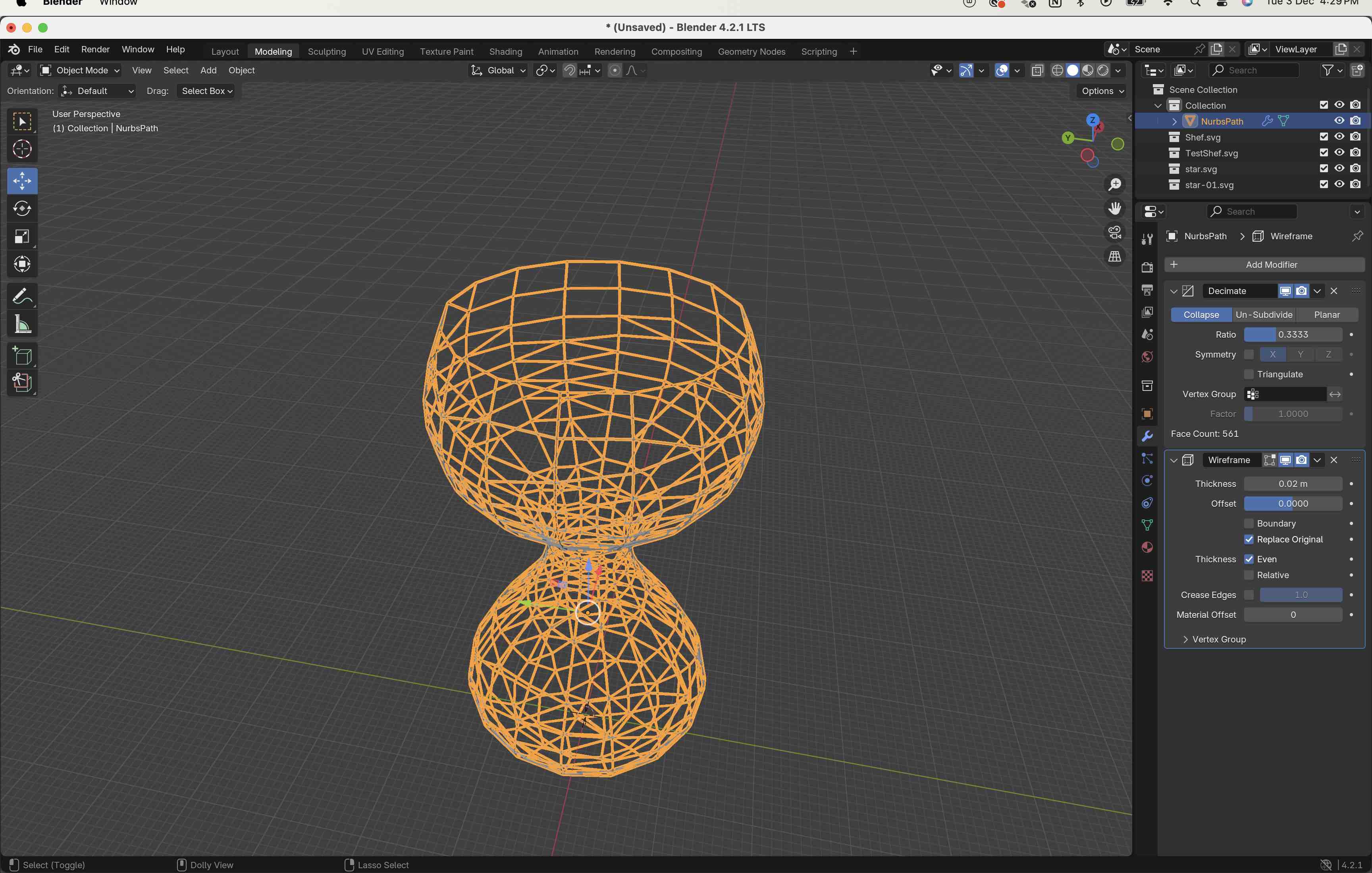The width and height of the screenshot is (1372, 873).
Task: Select the Move tool
Action: click(x=22, y=181)
